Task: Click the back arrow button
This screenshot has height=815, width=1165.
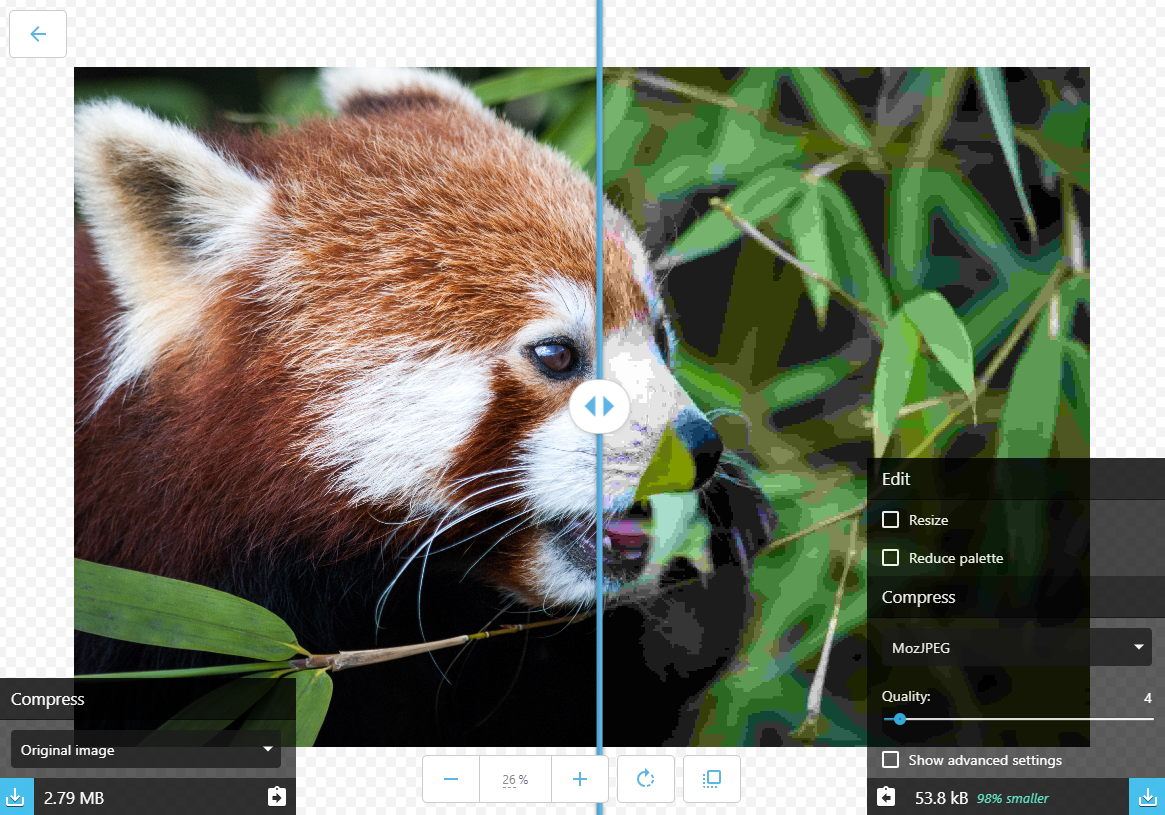Action: pyautogui.click(x=38, y=33)
